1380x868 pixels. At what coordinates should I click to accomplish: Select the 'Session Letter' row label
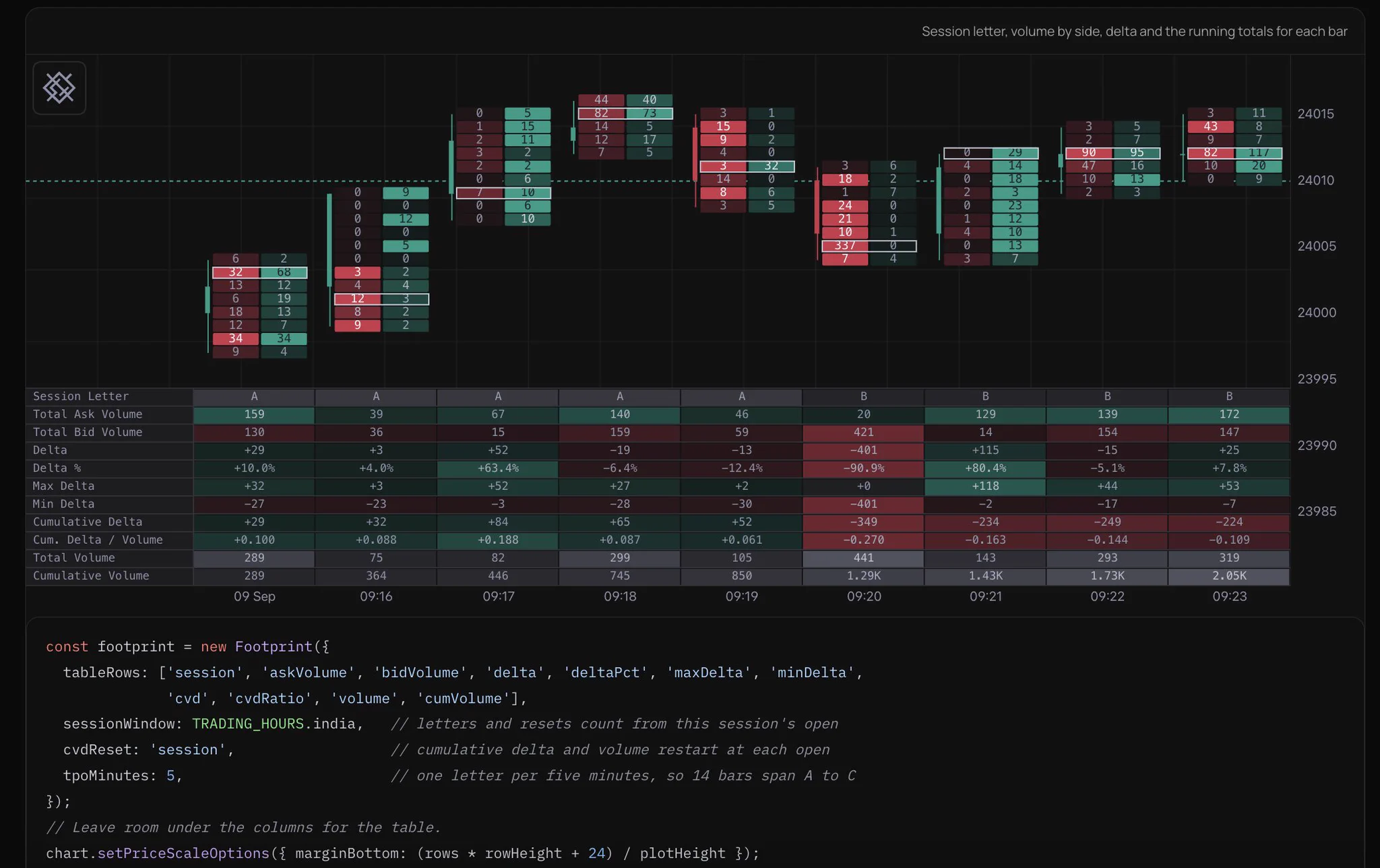pos(81,396)
